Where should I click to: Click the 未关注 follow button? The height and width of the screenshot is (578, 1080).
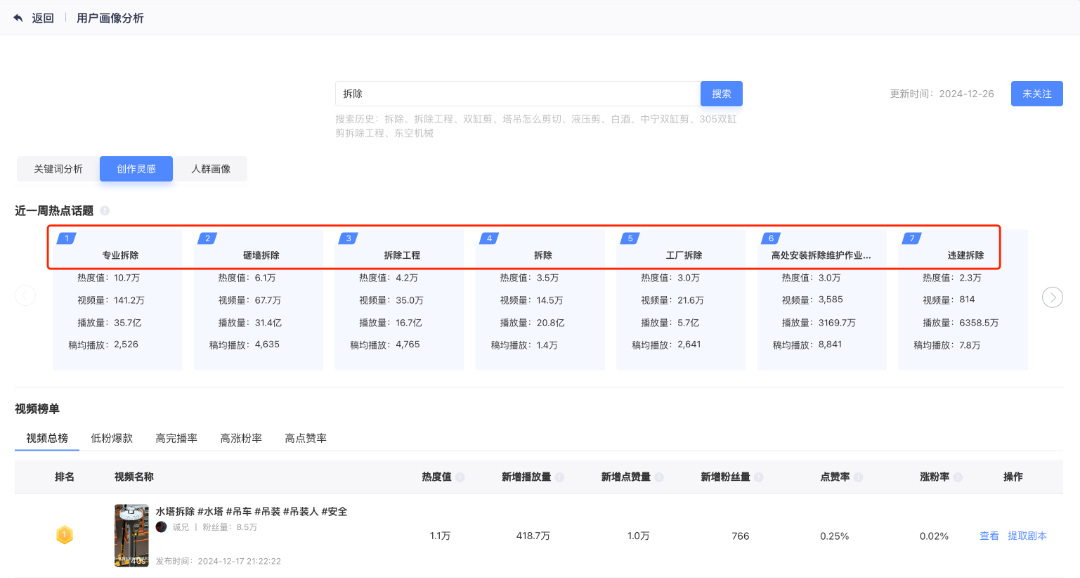pos(1036,94)
